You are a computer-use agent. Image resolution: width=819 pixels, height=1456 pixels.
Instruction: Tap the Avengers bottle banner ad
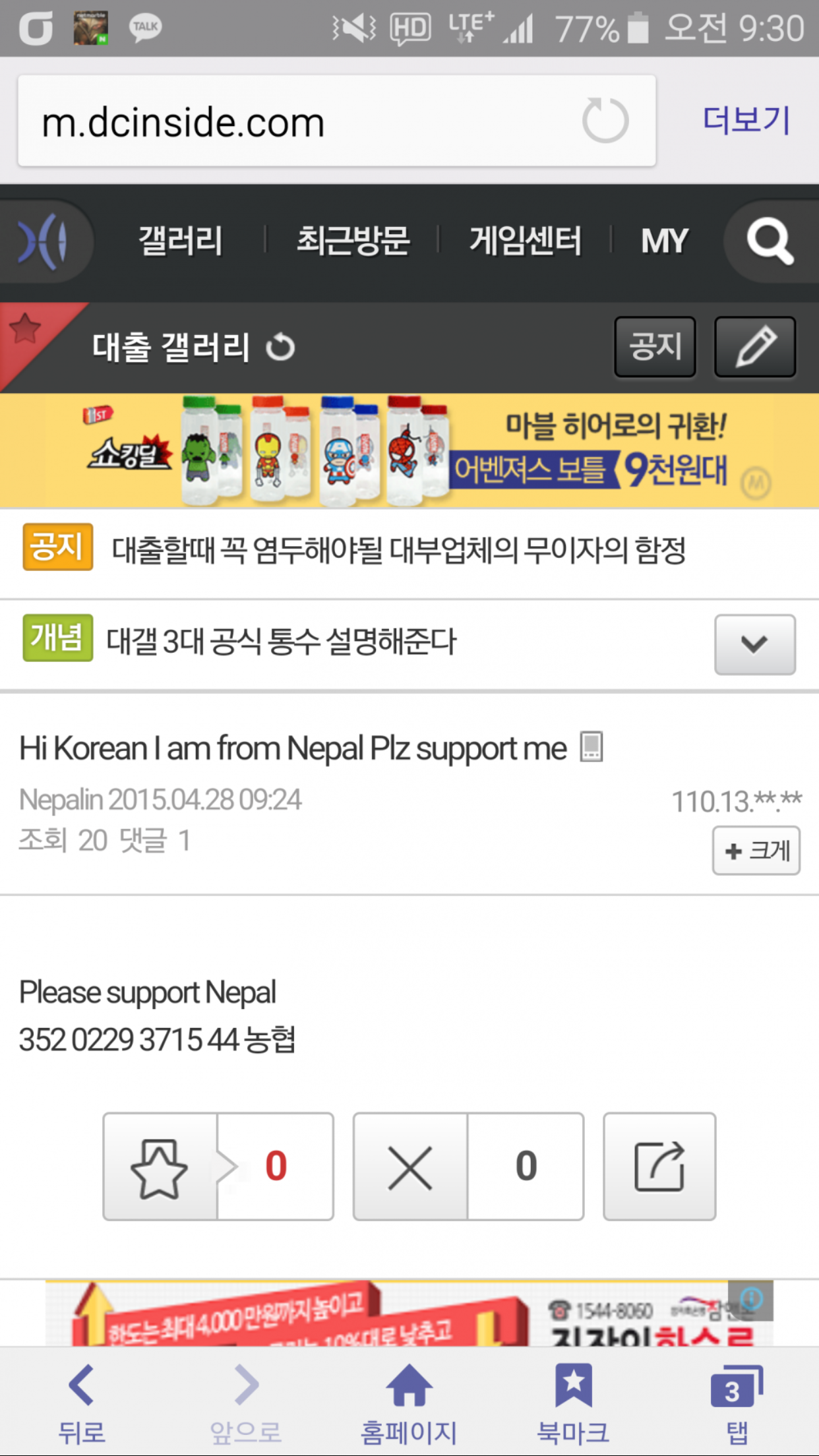click(x=409, y=451)
